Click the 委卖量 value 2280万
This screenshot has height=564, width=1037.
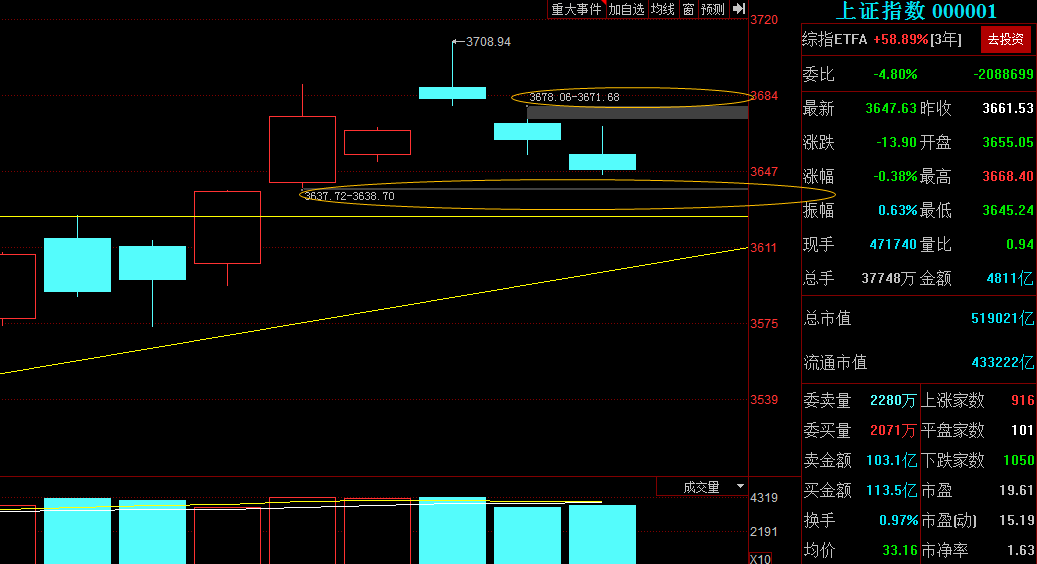893,400
